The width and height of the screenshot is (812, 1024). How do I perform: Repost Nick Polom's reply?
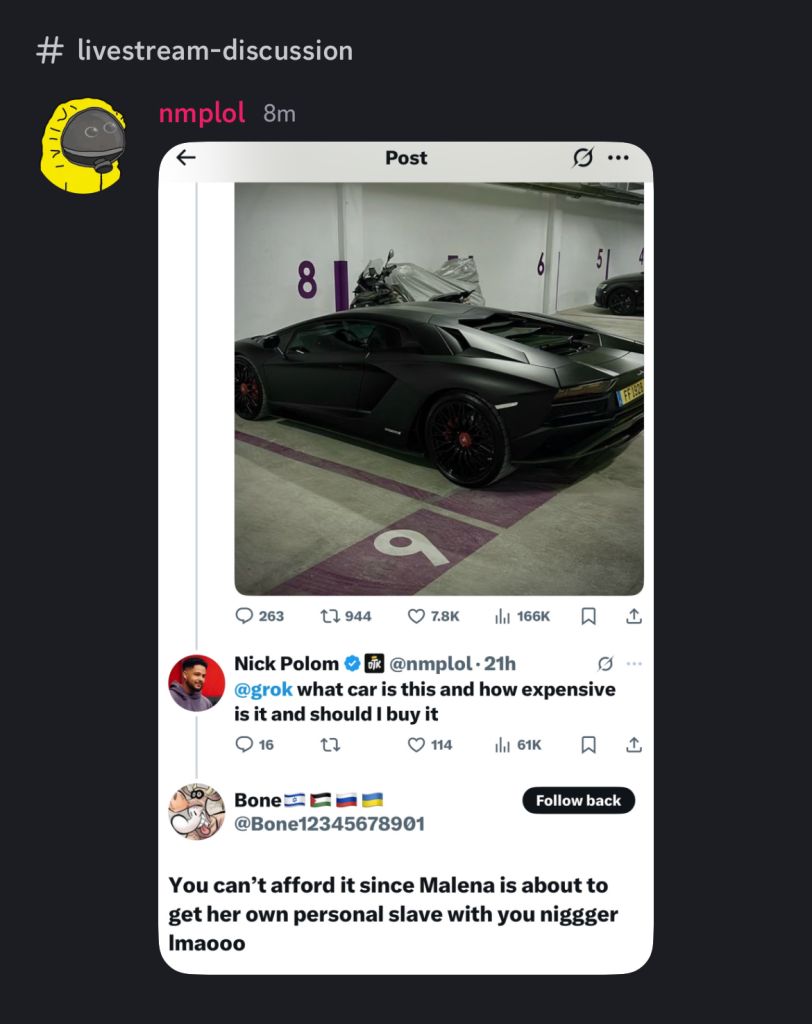click(328, 744)
